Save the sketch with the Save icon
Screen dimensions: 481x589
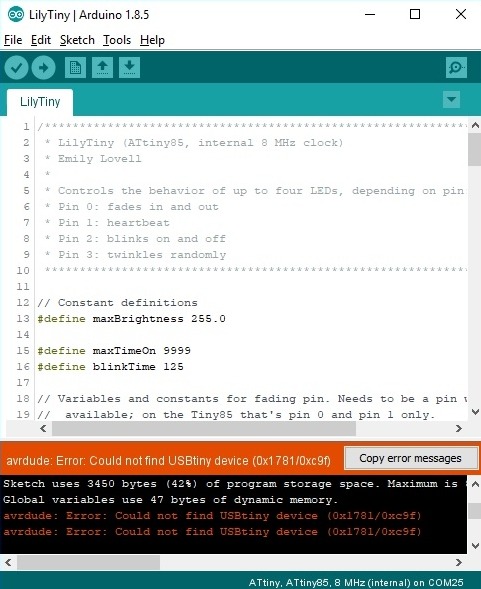[x=129, y=68]
